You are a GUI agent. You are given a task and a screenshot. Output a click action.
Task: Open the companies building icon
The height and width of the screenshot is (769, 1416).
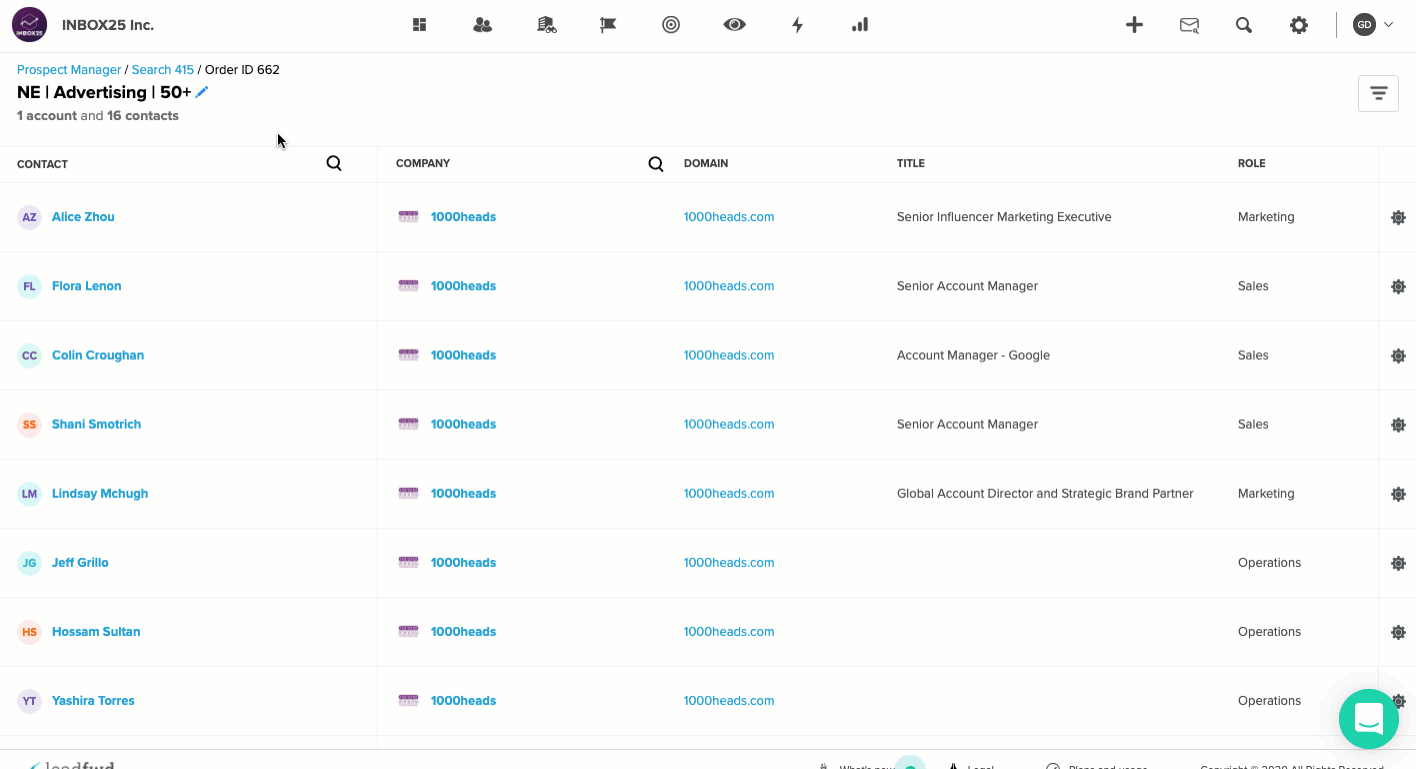(x=546, y=25)
